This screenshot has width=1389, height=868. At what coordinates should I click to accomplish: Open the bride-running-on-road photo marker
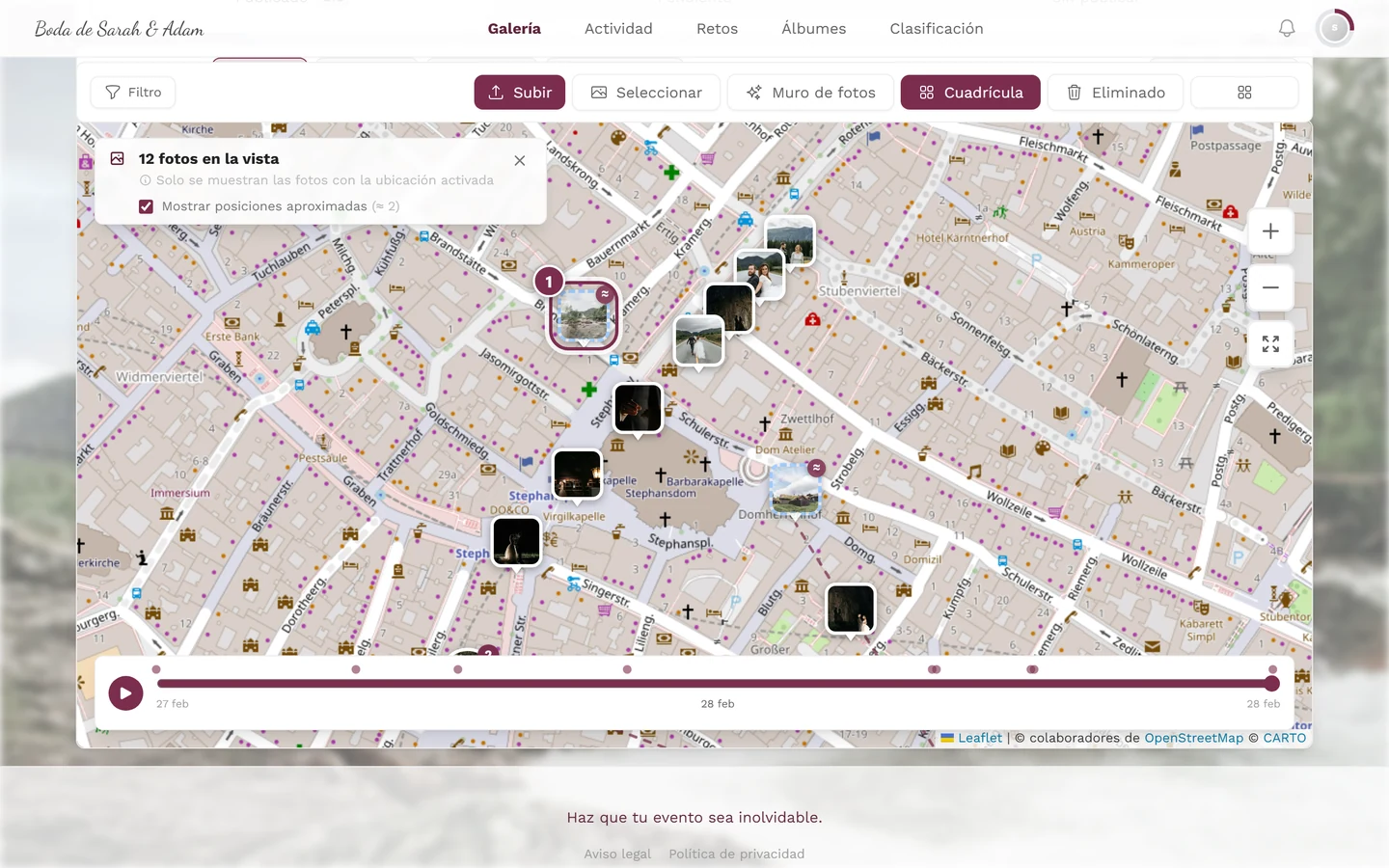coord(698,340)
